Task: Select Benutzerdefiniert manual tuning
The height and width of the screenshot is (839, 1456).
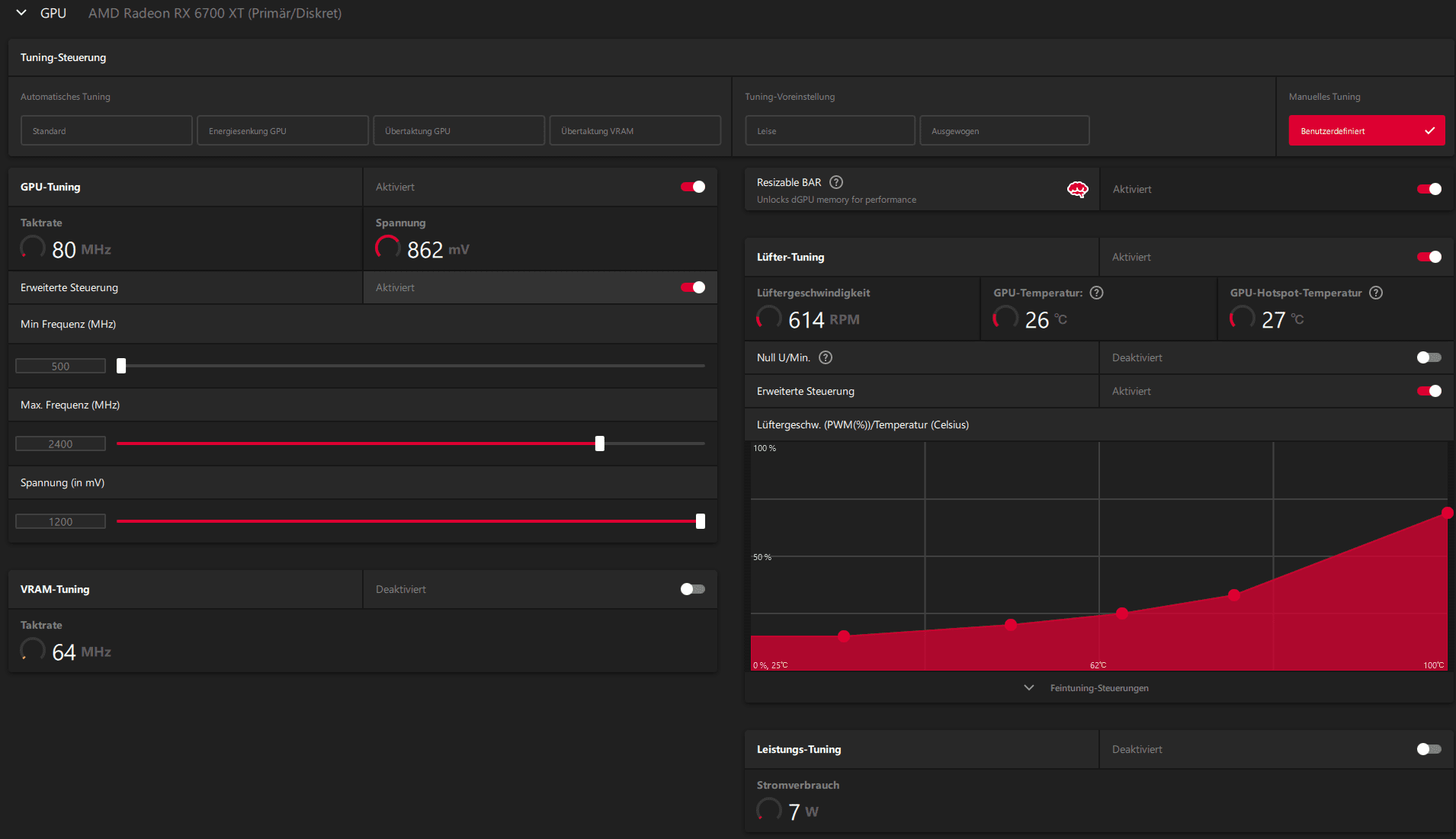Action: 1367,131
